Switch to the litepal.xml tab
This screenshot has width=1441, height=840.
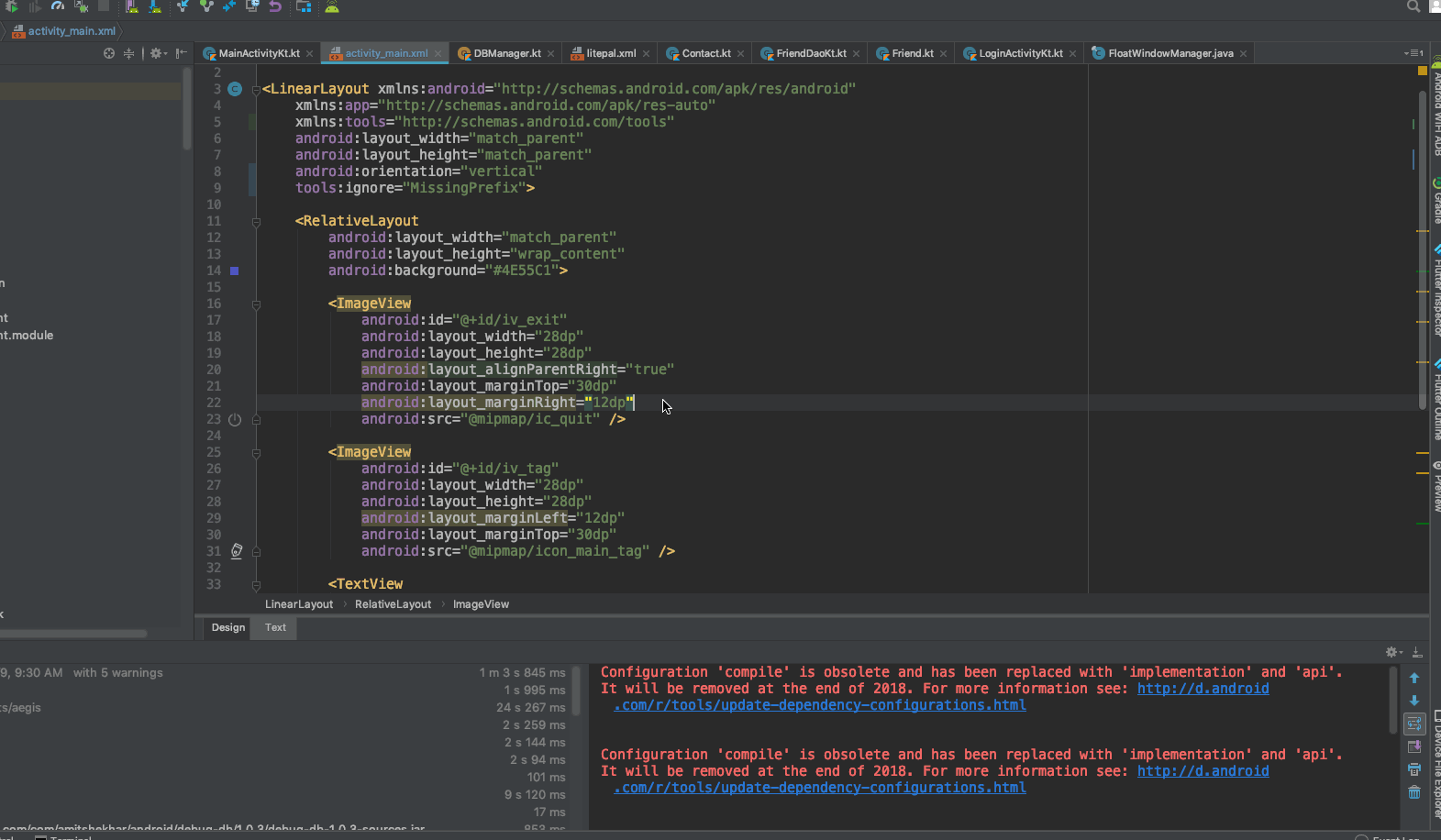click(x=612, y=53)
